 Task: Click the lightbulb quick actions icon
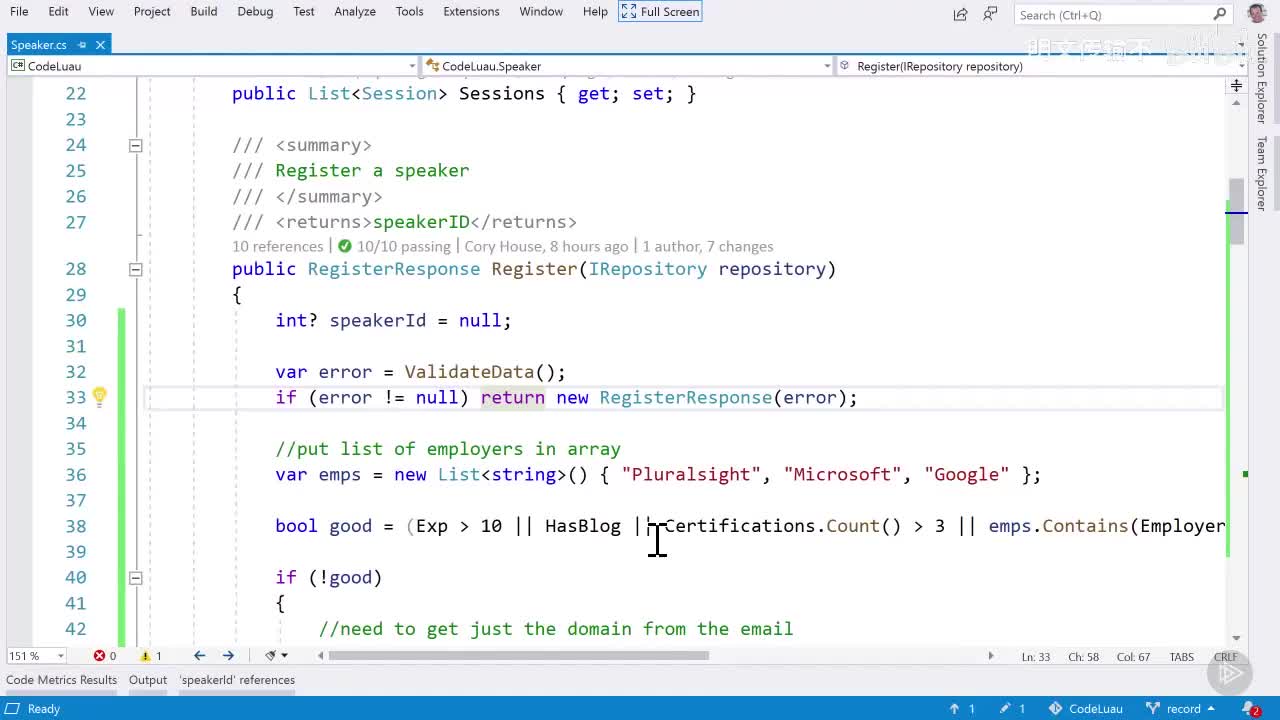click(99, 397)
